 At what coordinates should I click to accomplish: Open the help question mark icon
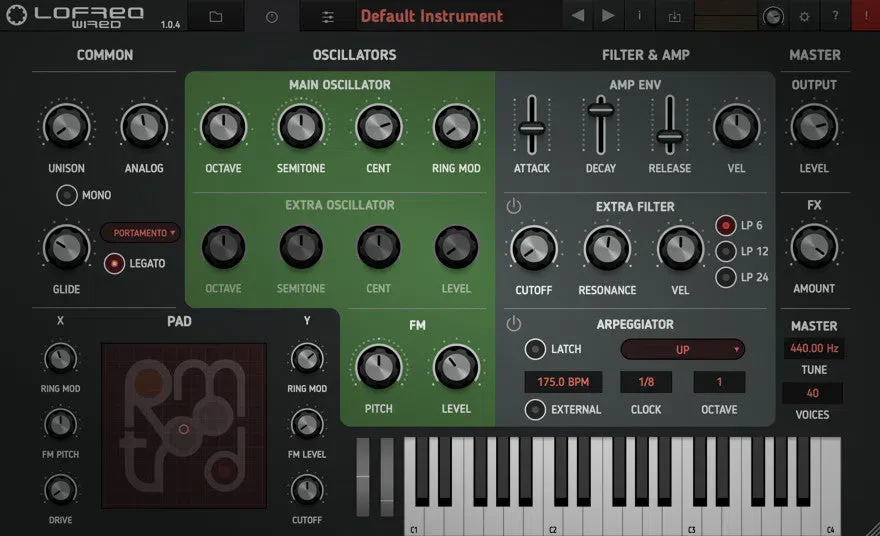coord(835,16)
